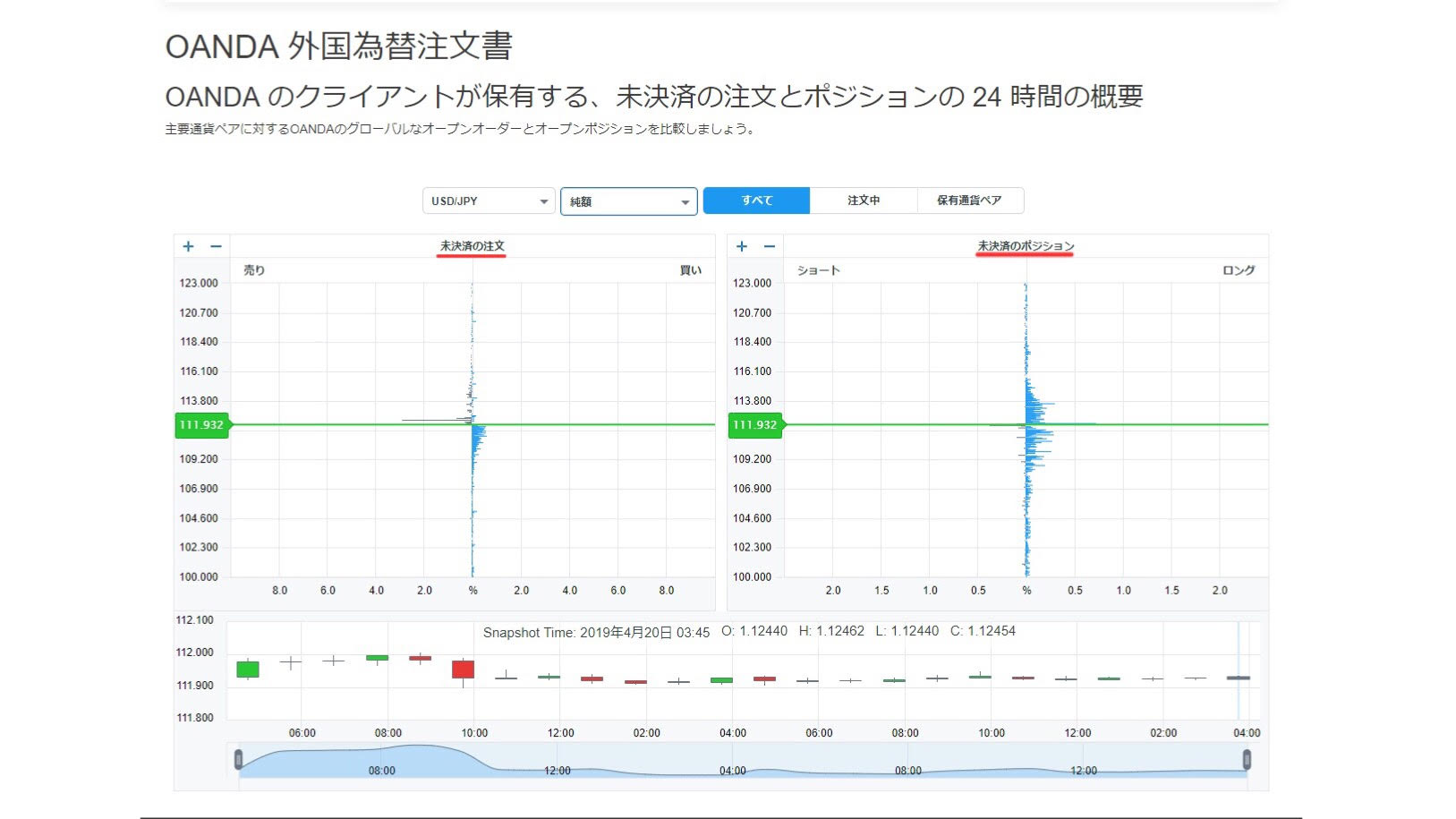Zoom out on the 未決済のポジション chart
This screenshot has width=1456, height=819.
(770, 246)
